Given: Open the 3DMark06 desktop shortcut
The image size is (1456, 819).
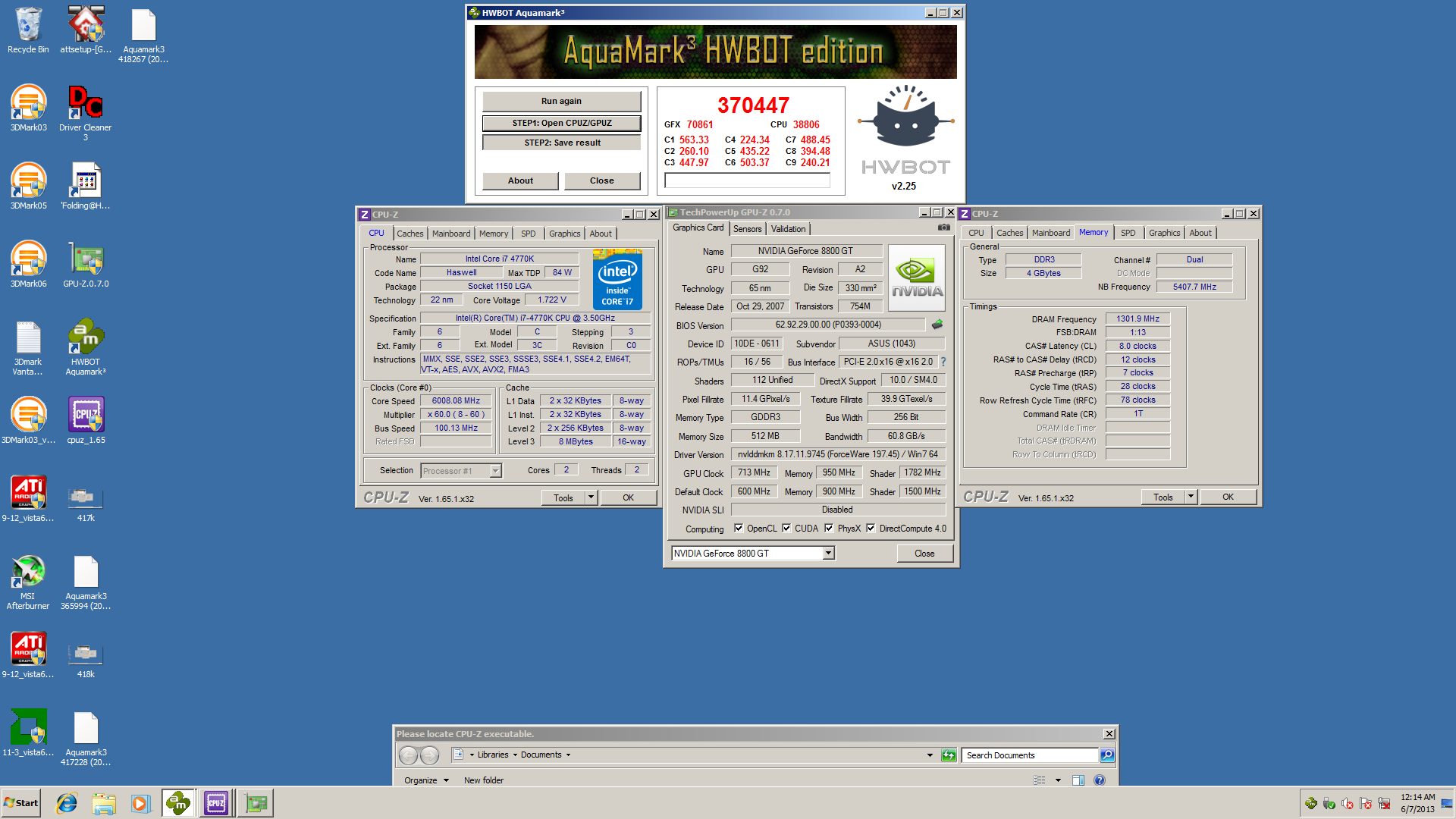Looking at the screenshot, I should (x=28, y=264).
